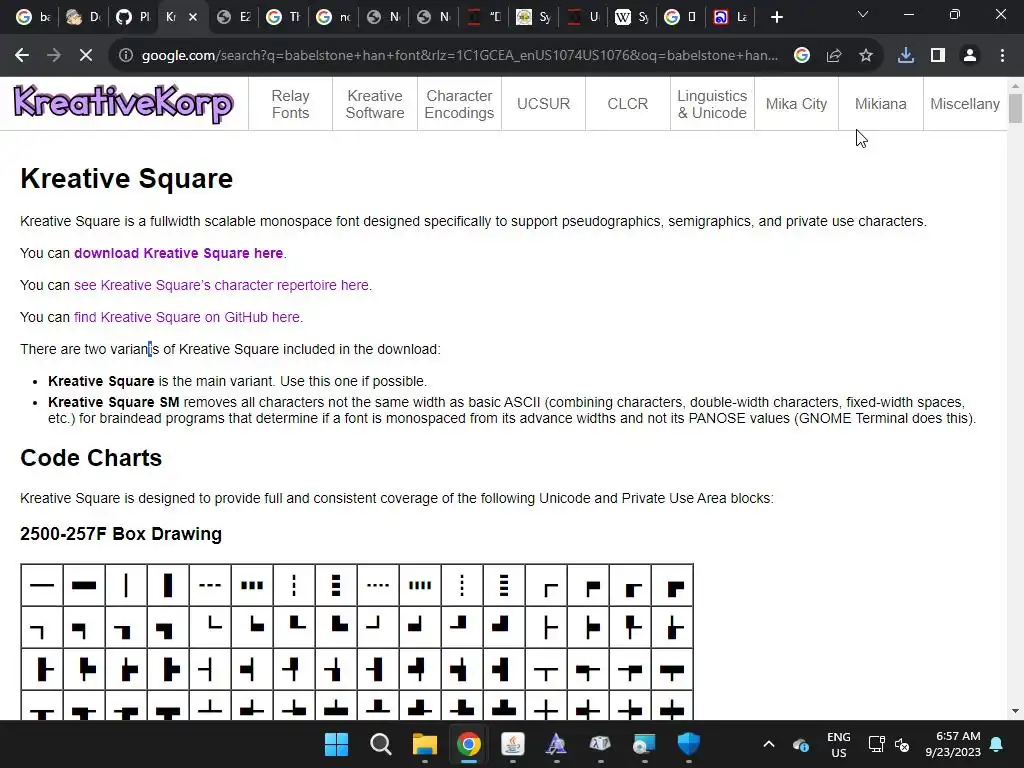Open the muted volume tray icon
The width and height of the screenshot is (1024, 768).
coord(903,744)
